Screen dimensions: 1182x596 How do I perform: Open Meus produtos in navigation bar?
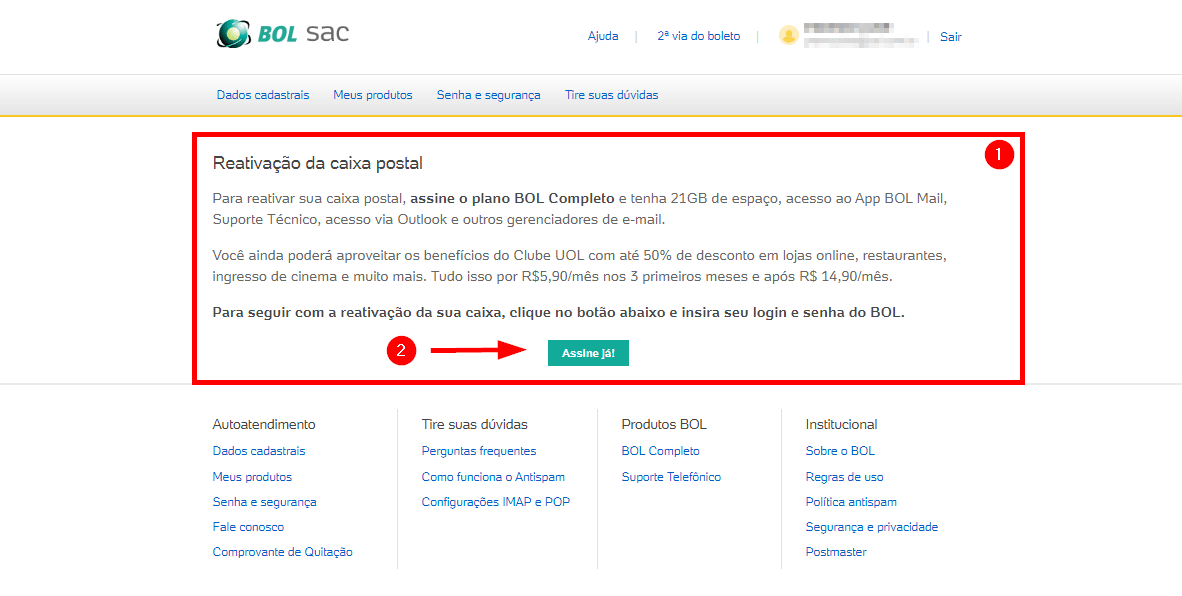[373, 95]
